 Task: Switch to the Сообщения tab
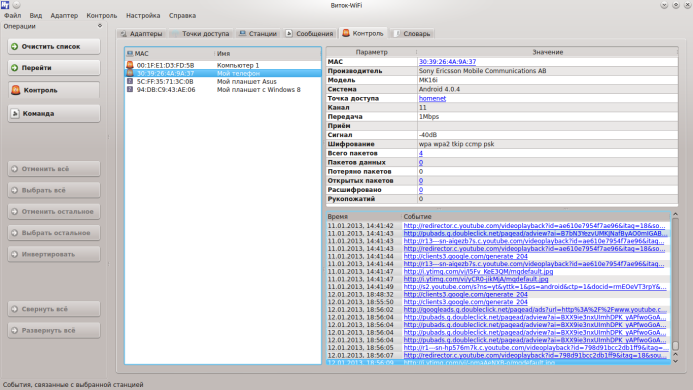click(309, 34)
